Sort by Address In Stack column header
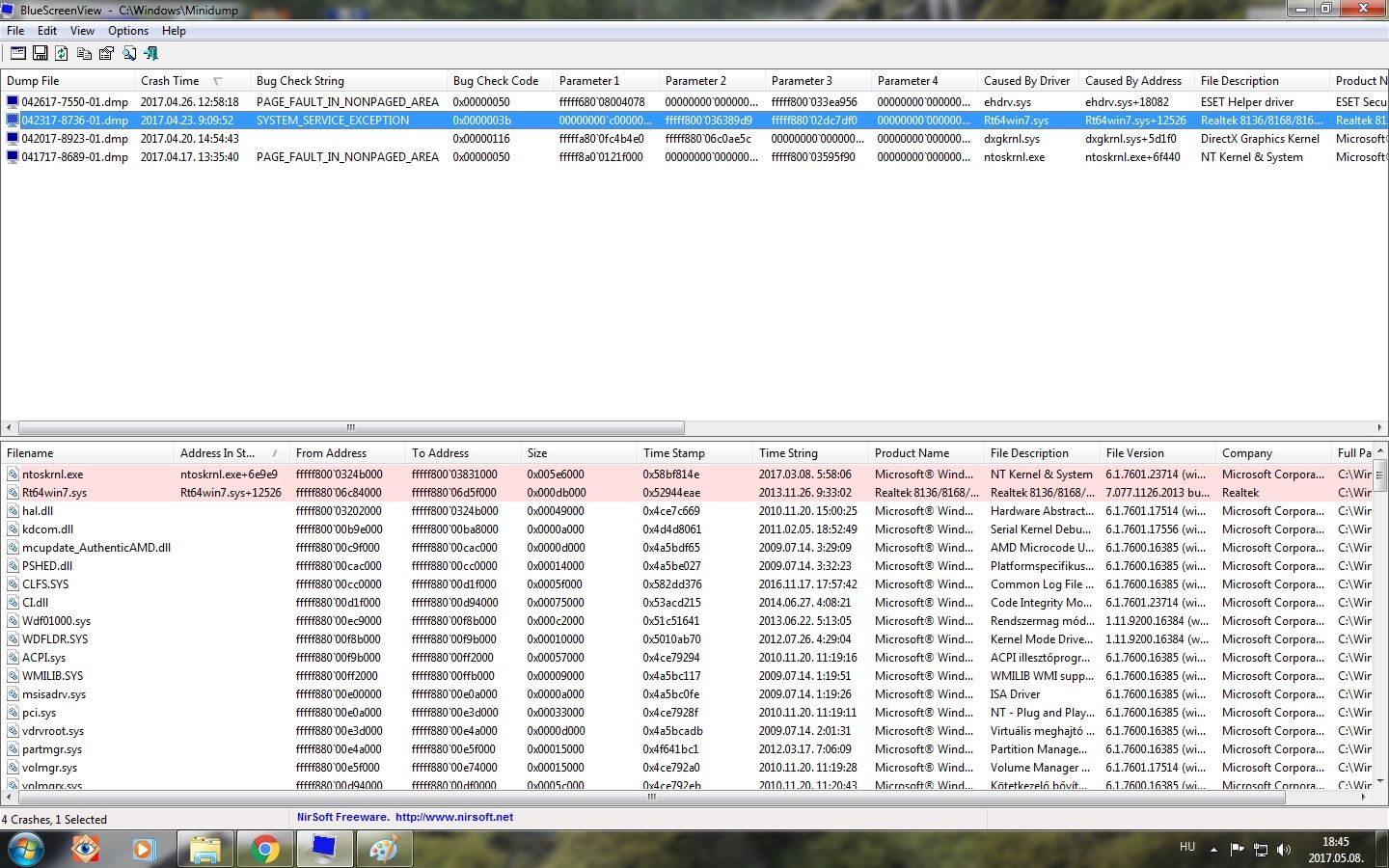 point(231,453)
